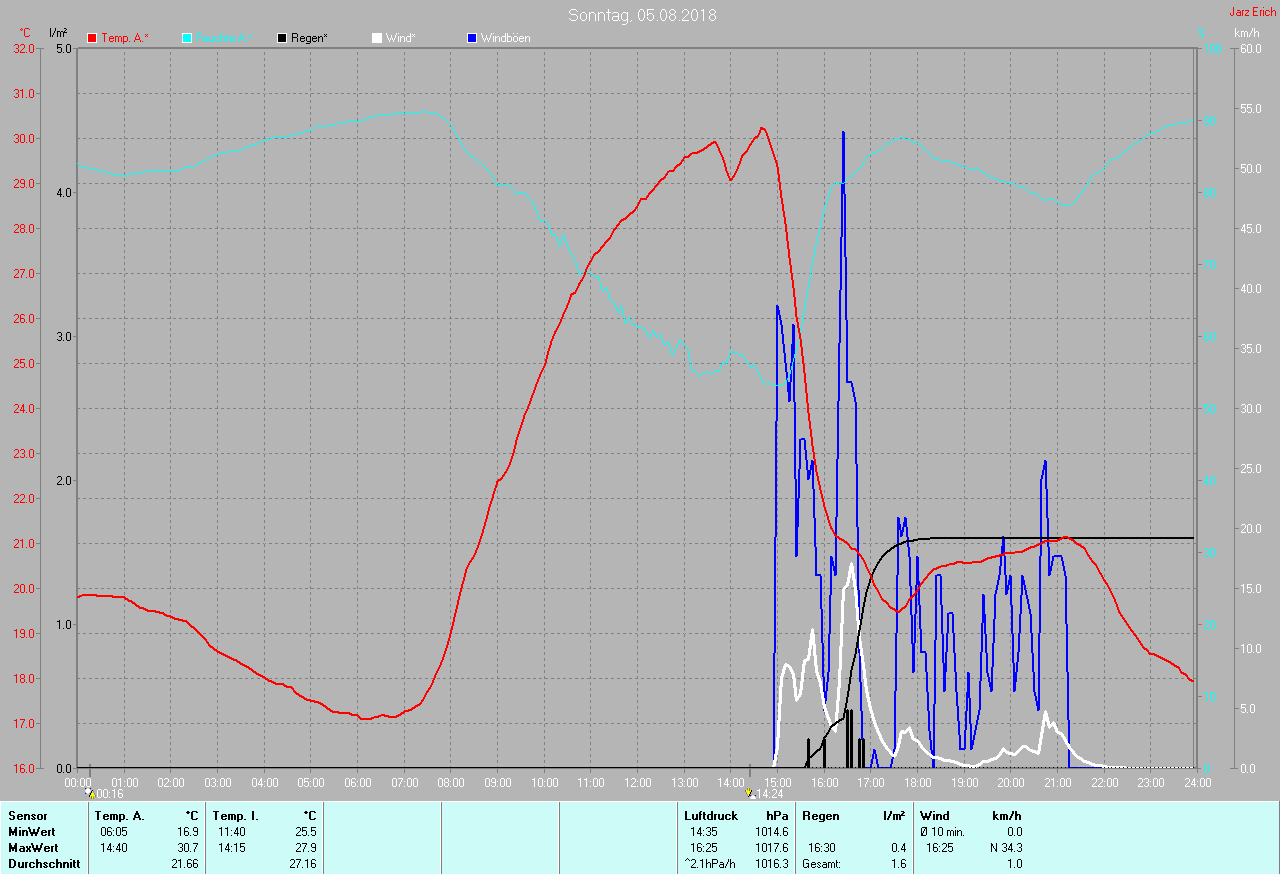Click the 'Sensor' row header

click(x=28, y=816)
